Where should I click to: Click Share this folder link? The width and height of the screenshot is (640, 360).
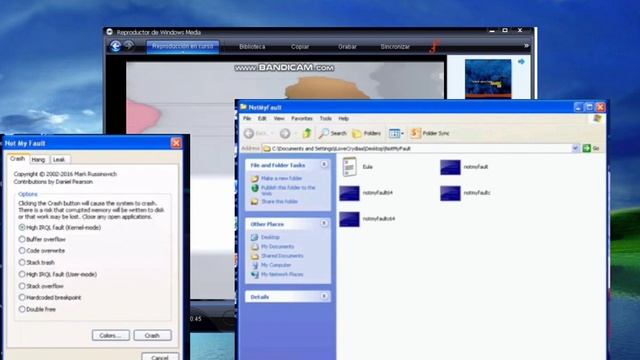click(x=280, y=202)
